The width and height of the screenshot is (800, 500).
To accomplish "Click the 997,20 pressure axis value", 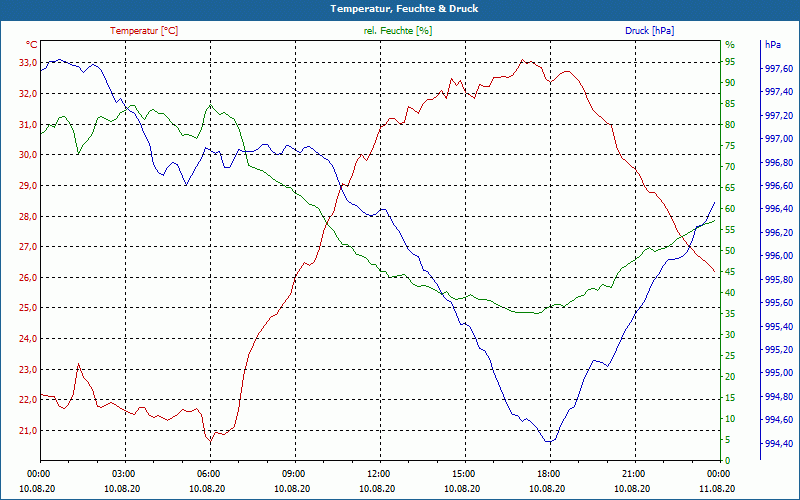I will (780, 115).
